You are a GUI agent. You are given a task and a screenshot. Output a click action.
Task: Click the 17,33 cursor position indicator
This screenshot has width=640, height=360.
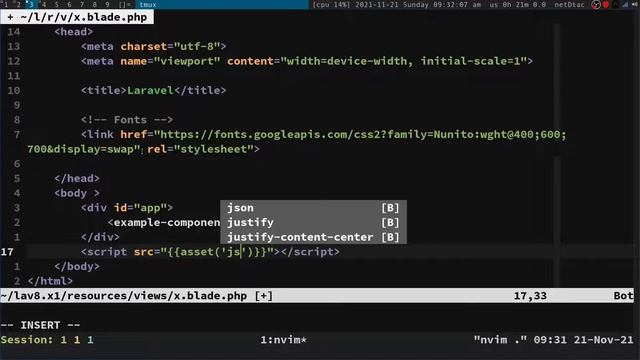tap(530, 296)
